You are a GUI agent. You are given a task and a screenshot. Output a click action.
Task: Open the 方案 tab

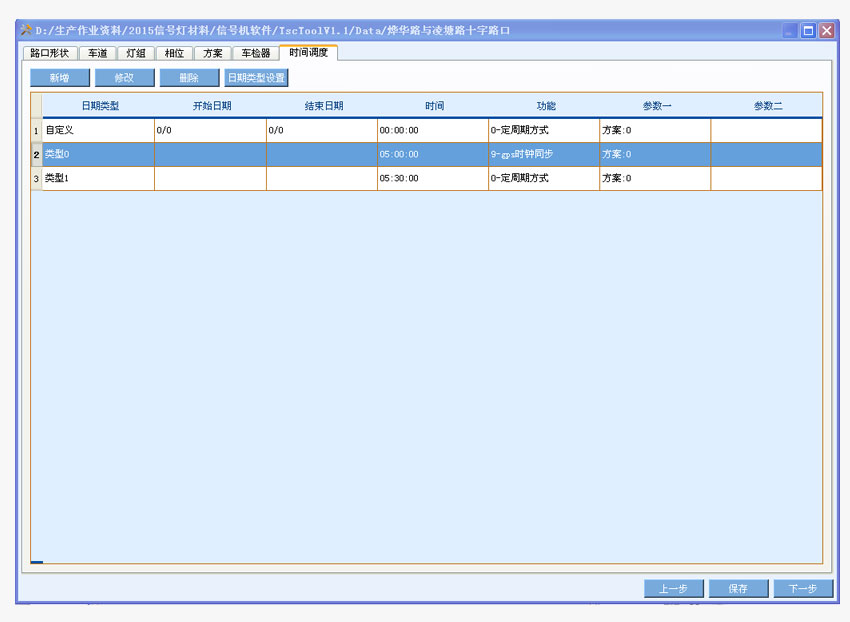tap(212, 53)
